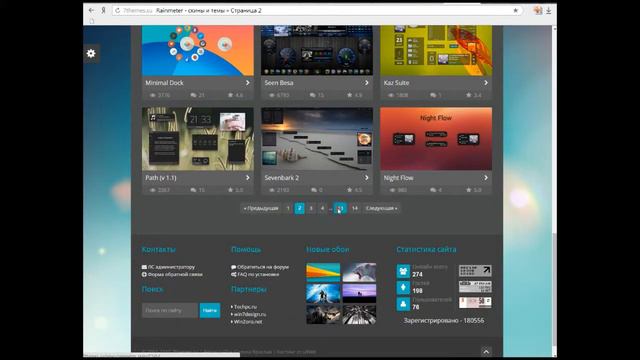The image size is (640, 360).
Task: Open the Path (v 1.1) skin arrow
Action: [x=247, y=178]
